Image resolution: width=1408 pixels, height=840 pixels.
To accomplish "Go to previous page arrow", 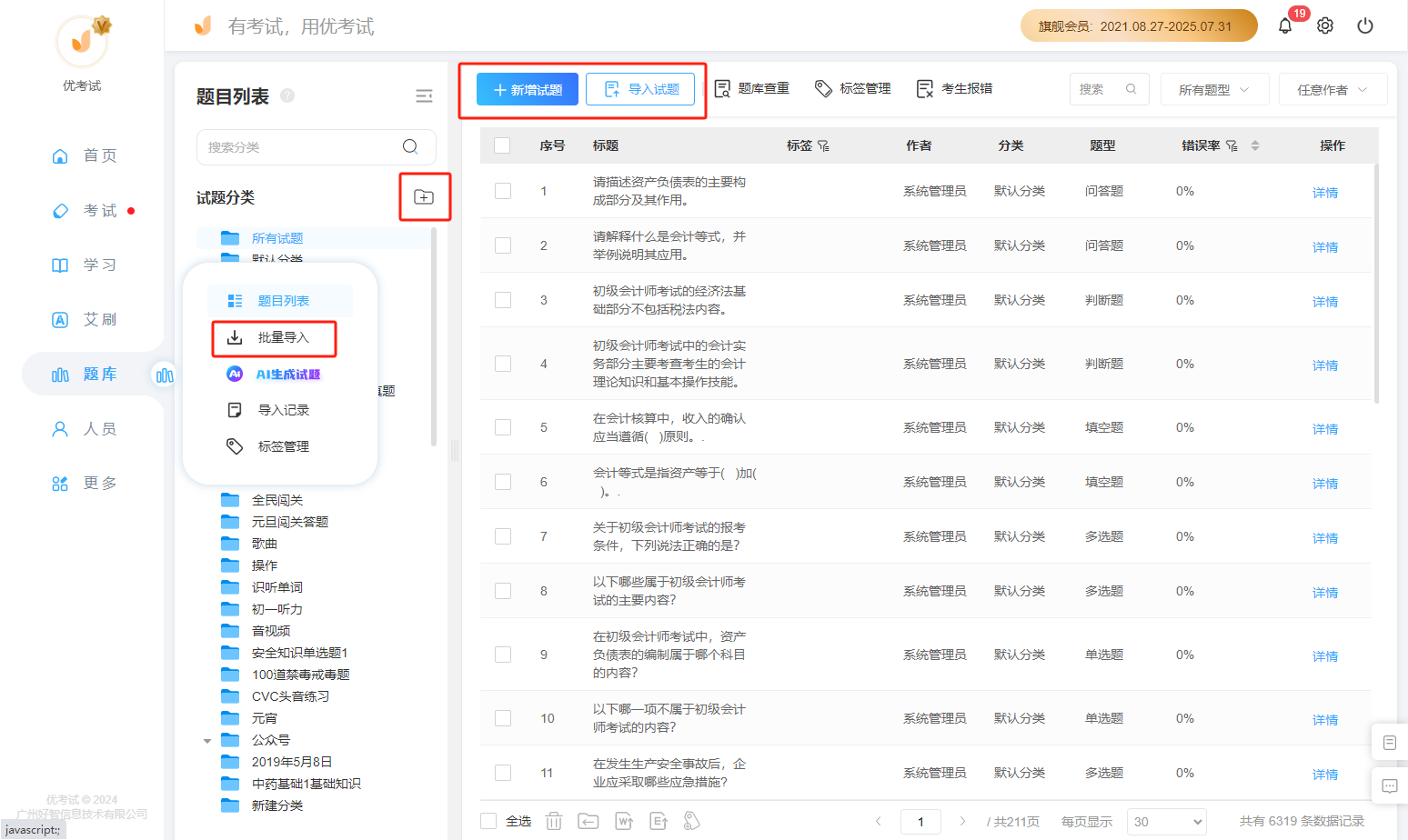I will click(878, 821).
